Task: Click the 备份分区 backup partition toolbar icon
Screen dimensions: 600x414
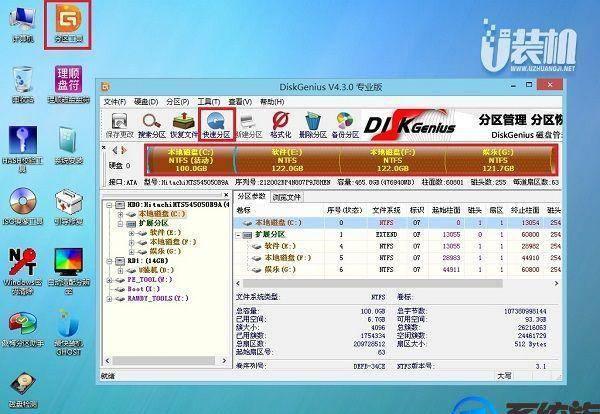Action: (345, 125)
